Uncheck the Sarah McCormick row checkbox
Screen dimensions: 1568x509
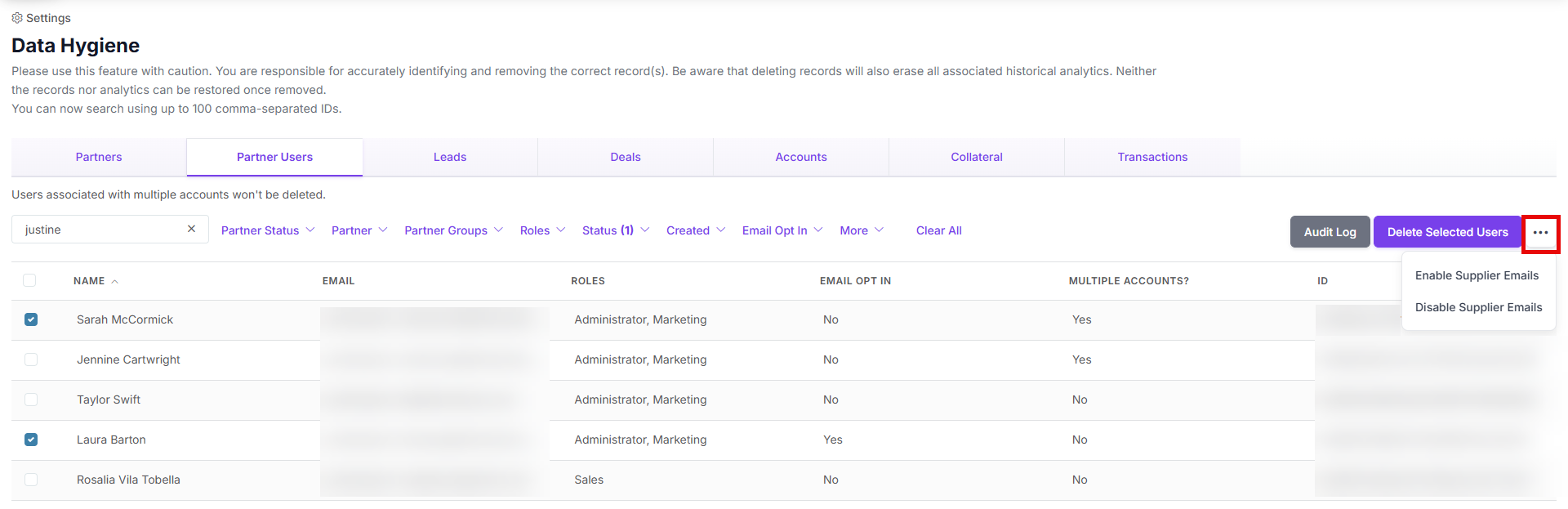(x=31, y=319)
